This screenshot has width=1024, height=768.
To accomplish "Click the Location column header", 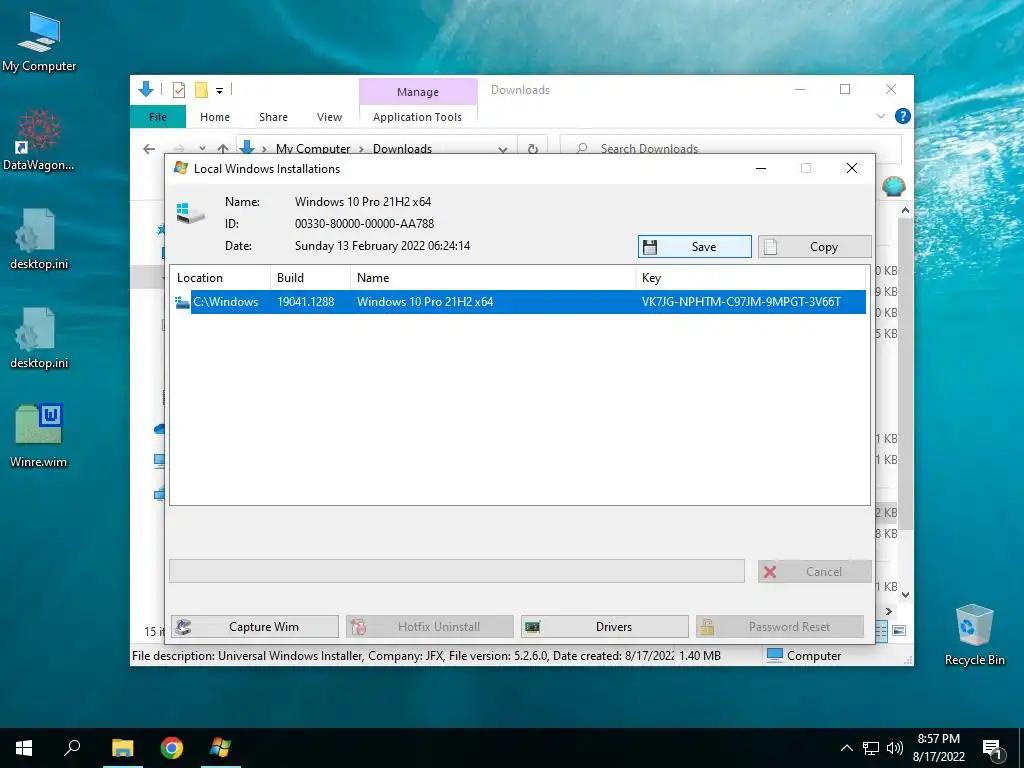I will pos(221,278).
